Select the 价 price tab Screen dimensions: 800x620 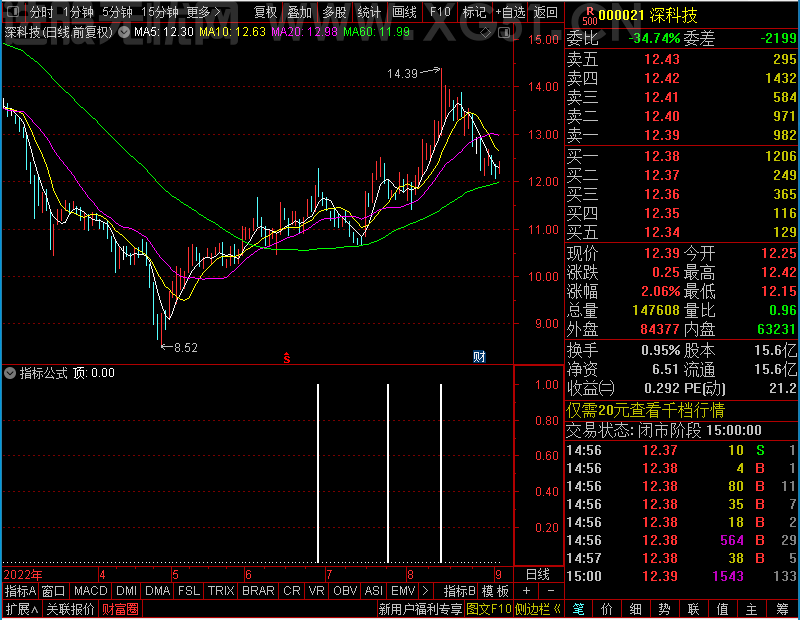607,609
